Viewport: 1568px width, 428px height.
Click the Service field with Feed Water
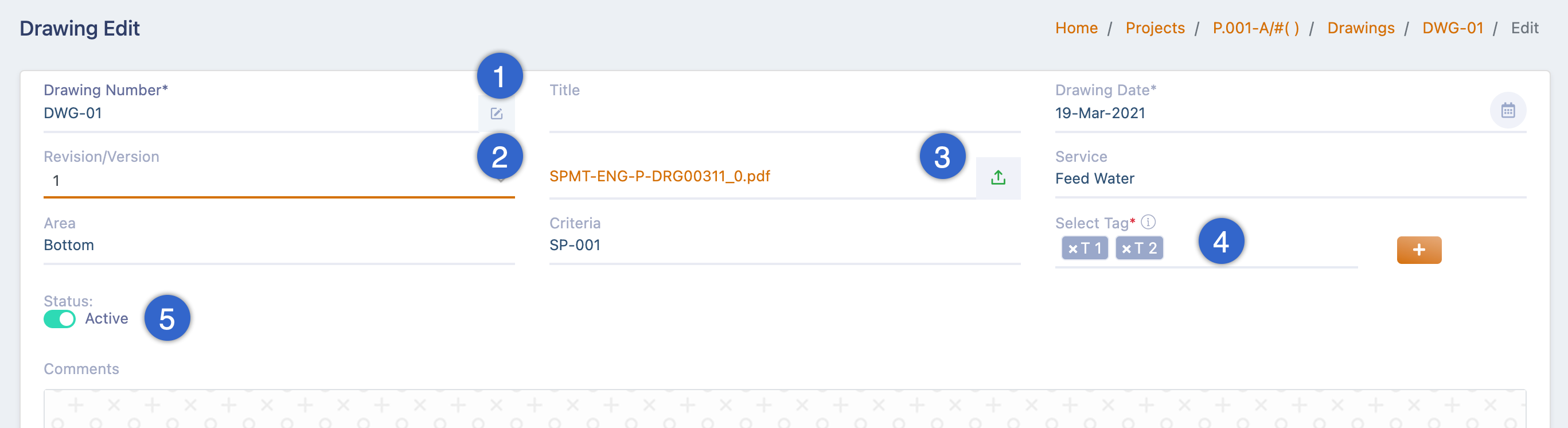(x=1290, y=178)
